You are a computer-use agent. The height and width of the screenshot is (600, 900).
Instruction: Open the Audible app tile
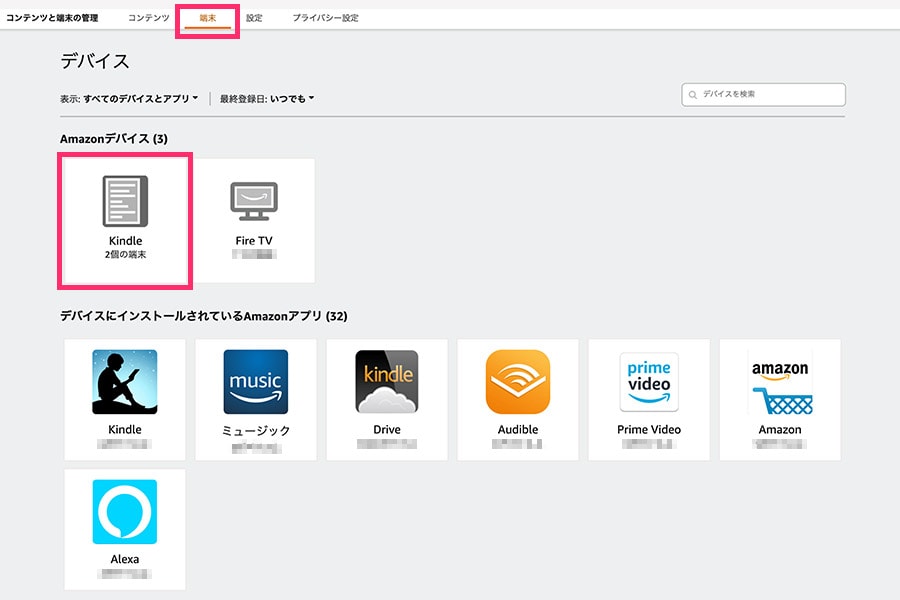(518, 400)
